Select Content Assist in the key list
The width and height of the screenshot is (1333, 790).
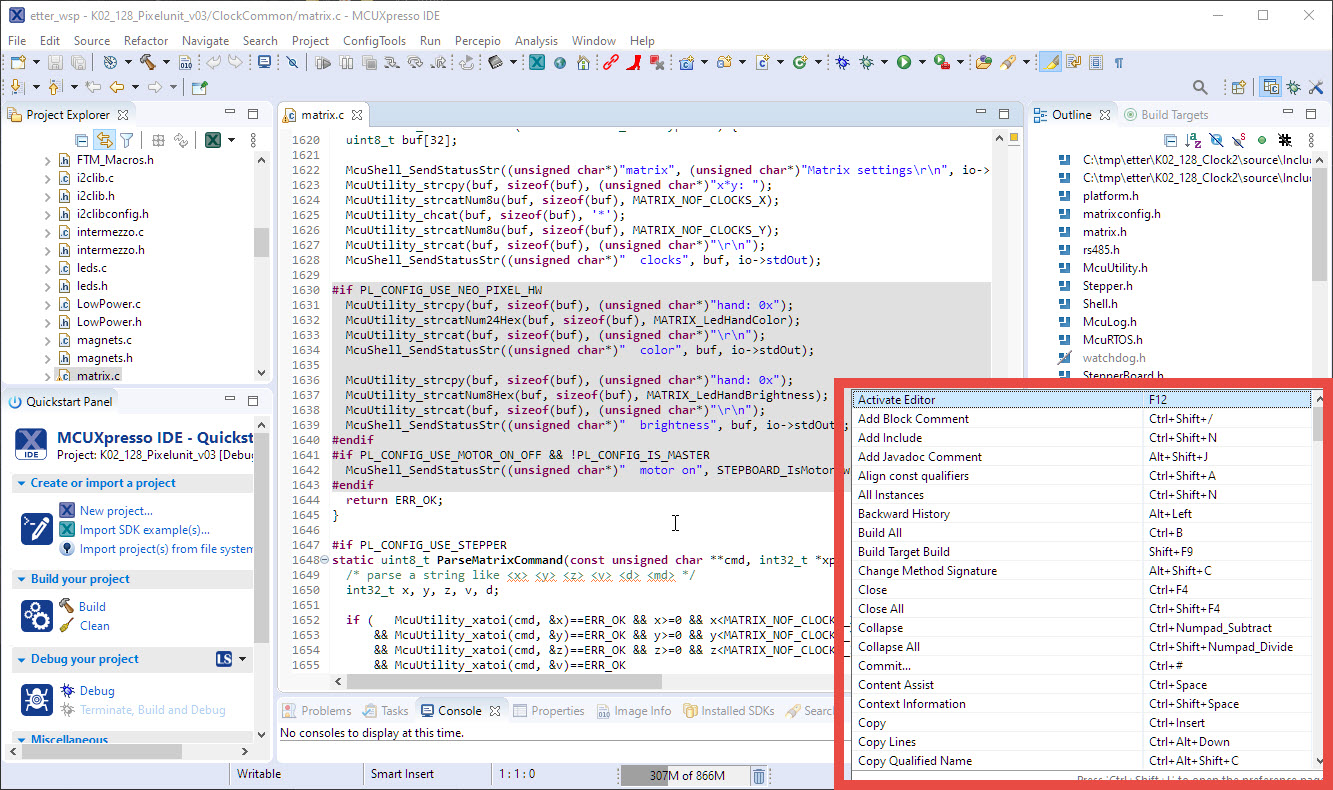[x=896, y=685]
